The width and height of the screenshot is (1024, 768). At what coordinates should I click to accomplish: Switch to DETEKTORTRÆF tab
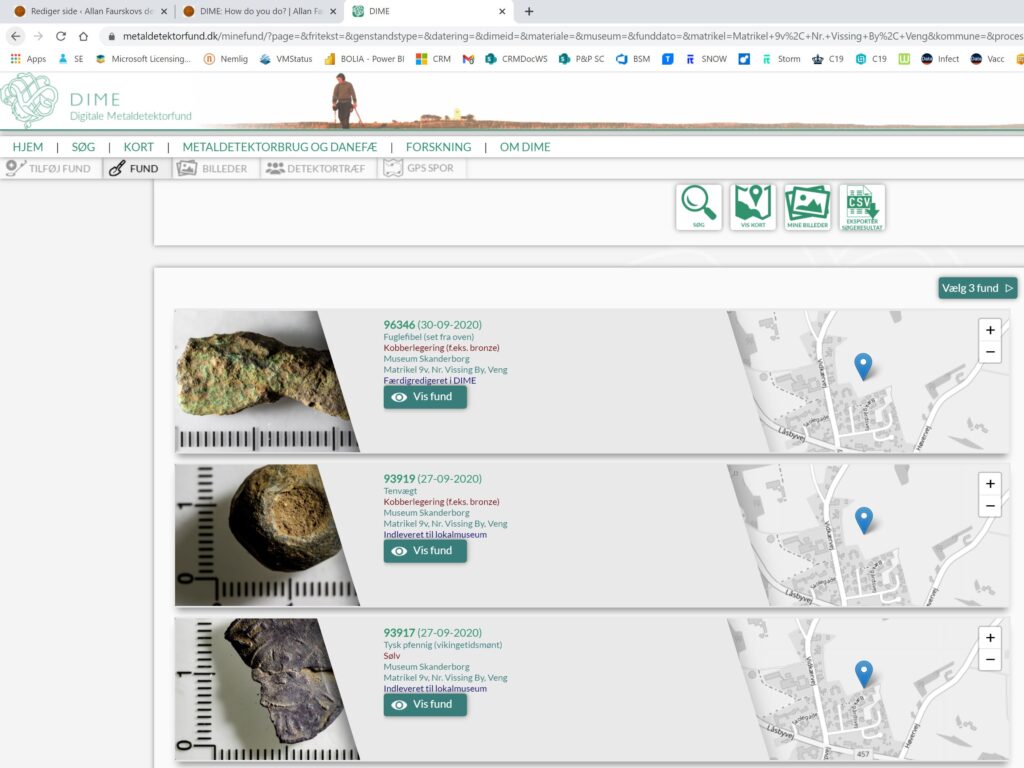317,168
